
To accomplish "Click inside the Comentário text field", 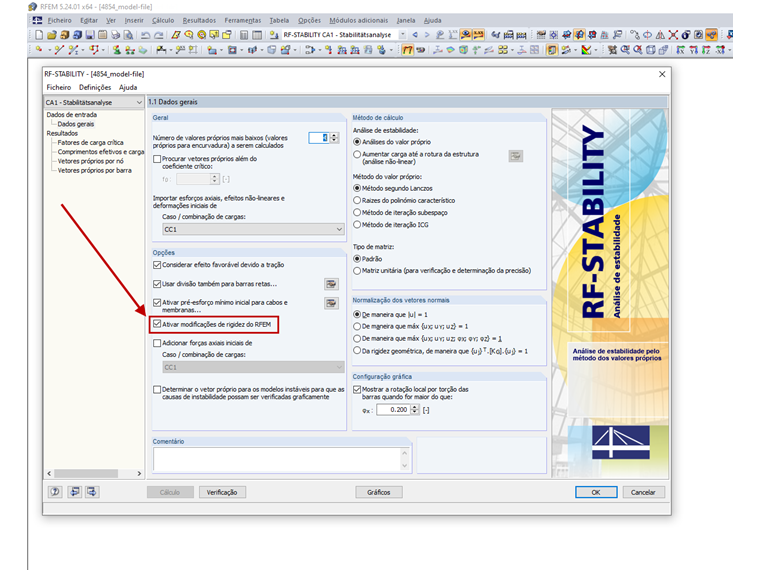I will [277, 459].
